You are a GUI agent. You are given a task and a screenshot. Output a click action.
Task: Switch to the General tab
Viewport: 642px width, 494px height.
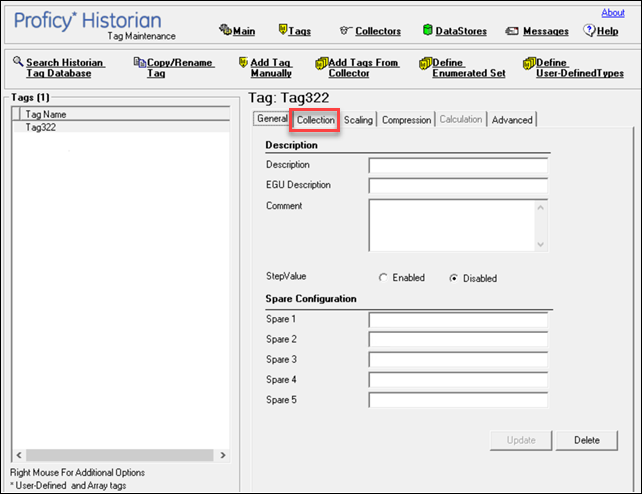click(x=272, y=118)
